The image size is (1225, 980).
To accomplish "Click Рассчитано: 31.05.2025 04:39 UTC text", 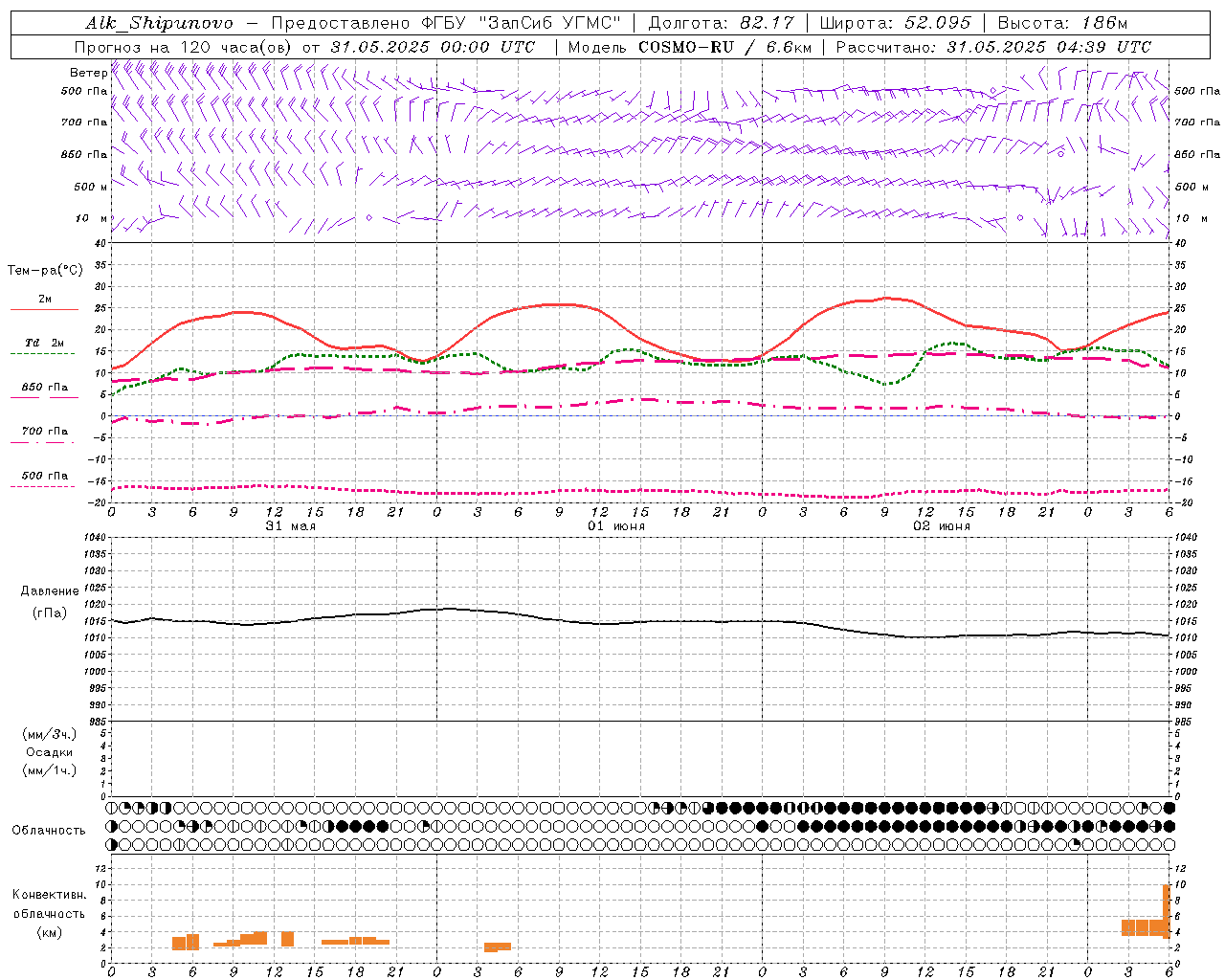I will [x=993, y=47].
